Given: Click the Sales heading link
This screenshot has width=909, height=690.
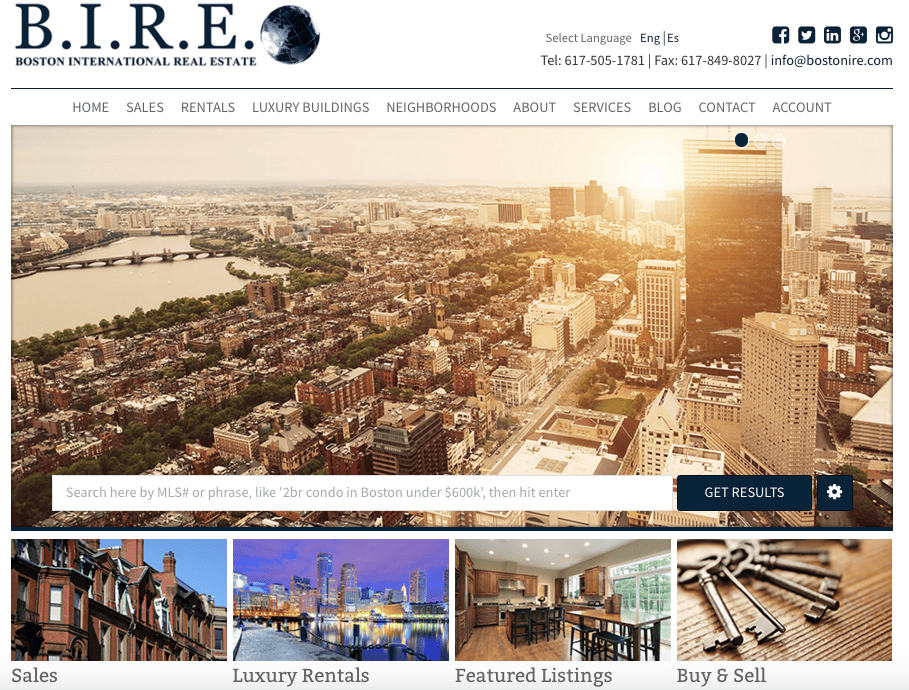Looking at the screenshot, I should (34, 676).
